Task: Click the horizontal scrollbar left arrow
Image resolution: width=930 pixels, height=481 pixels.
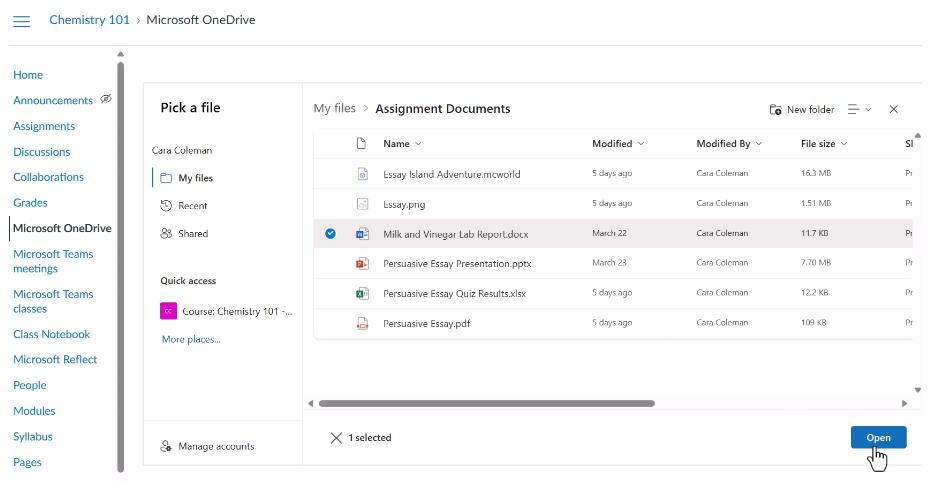Action: 311,403
